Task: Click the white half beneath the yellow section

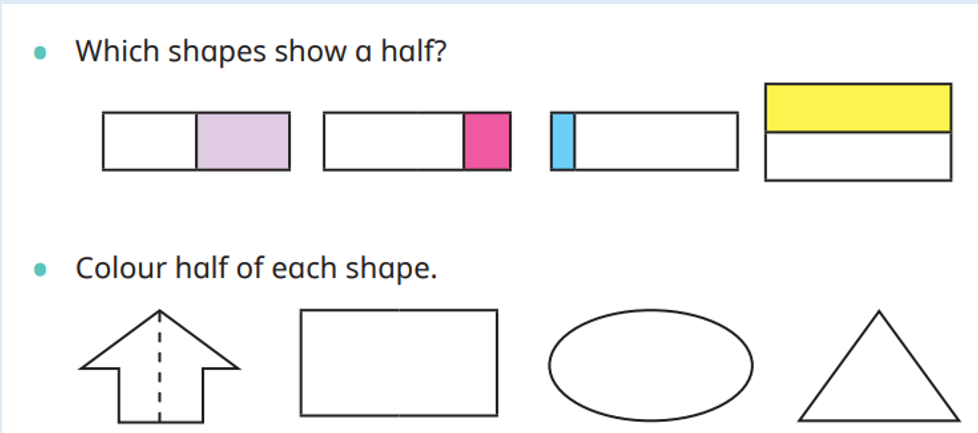Action: [857, 156]
